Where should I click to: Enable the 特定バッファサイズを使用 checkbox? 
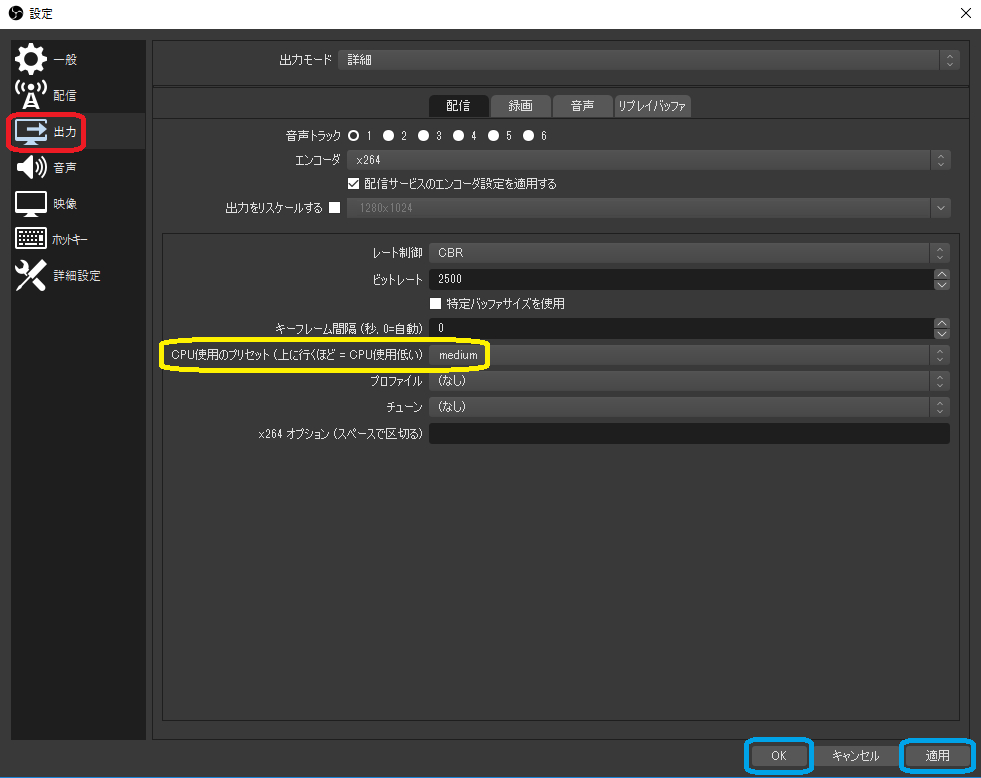(x=435, y=304)
